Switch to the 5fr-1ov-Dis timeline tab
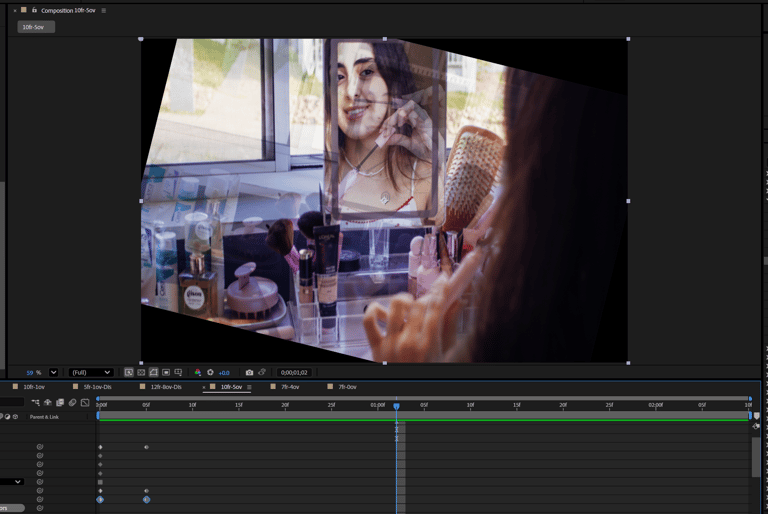 point(97,387)
